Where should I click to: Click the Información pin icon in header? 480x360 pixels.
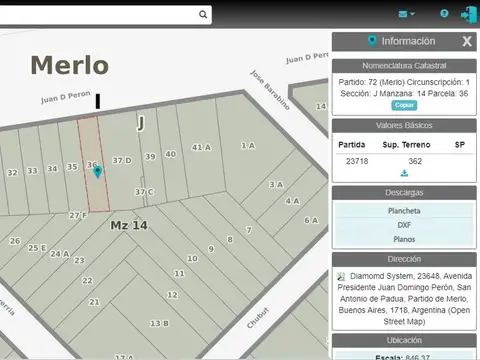click(372, 41)
